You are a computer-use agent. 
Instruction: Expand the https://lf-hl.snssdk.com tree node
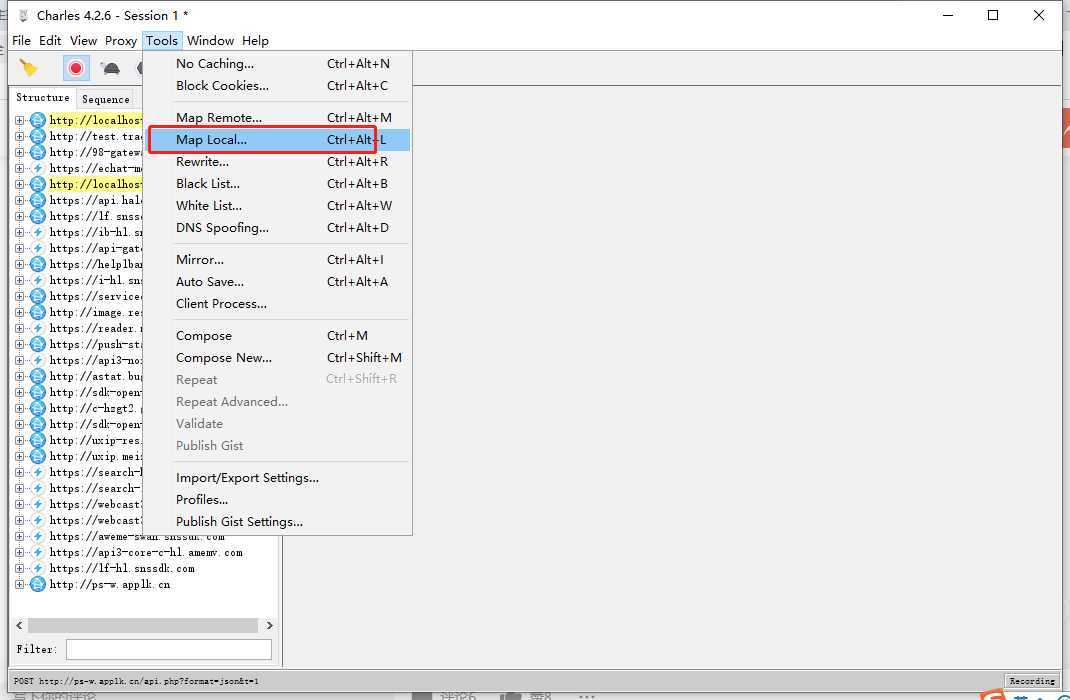[x=19, y=569]
